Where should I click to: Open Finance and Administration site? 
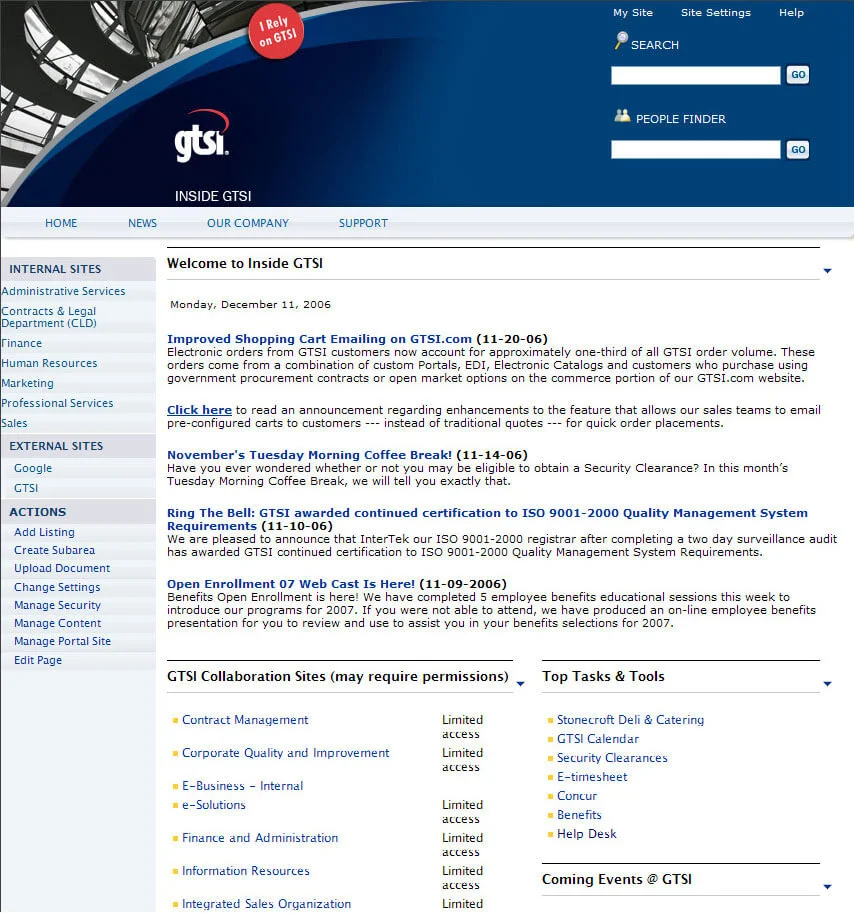coord(260,838)
